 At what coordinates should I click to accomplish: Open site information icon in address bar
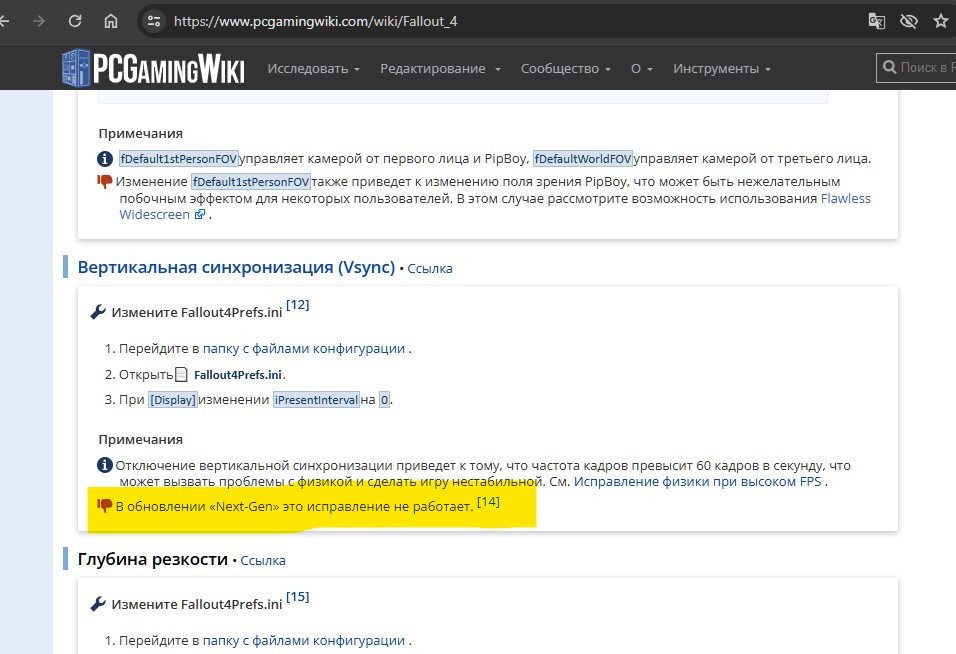pyautogui.click(x=153, y=20)
